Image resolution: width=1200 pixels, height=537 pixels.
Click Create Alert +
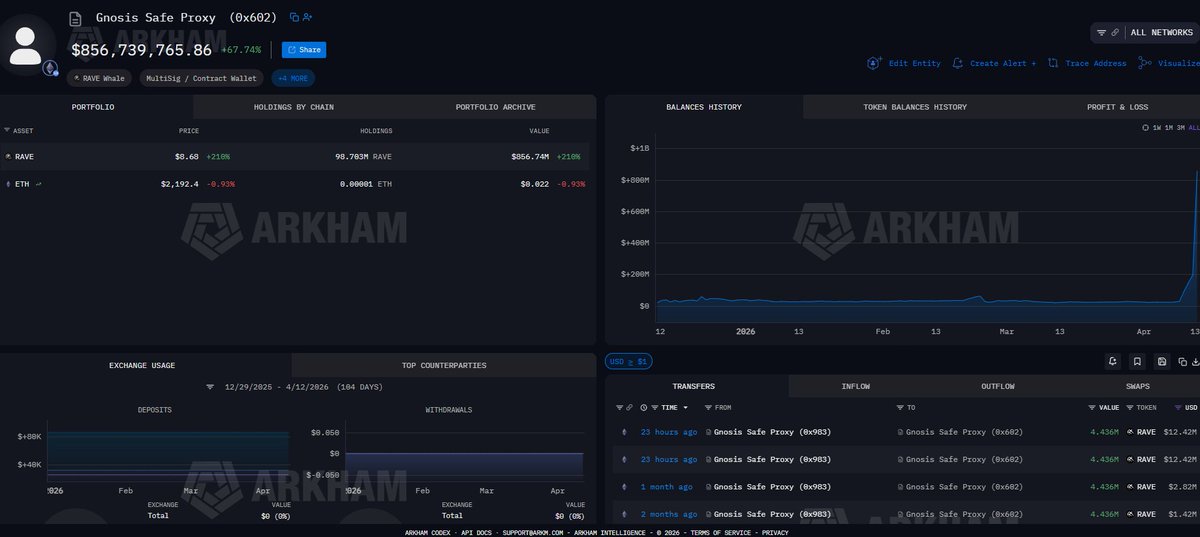tap(1003, 63)
